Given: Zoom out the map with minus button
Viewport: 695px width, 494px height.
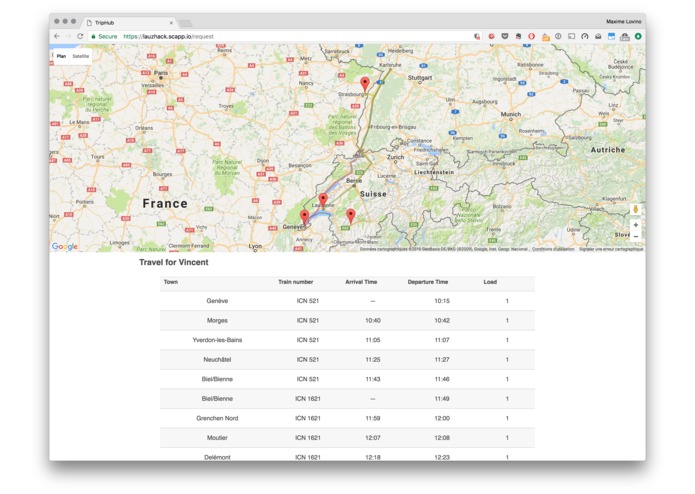Looking at the screenshot, I should coord(636,237).
